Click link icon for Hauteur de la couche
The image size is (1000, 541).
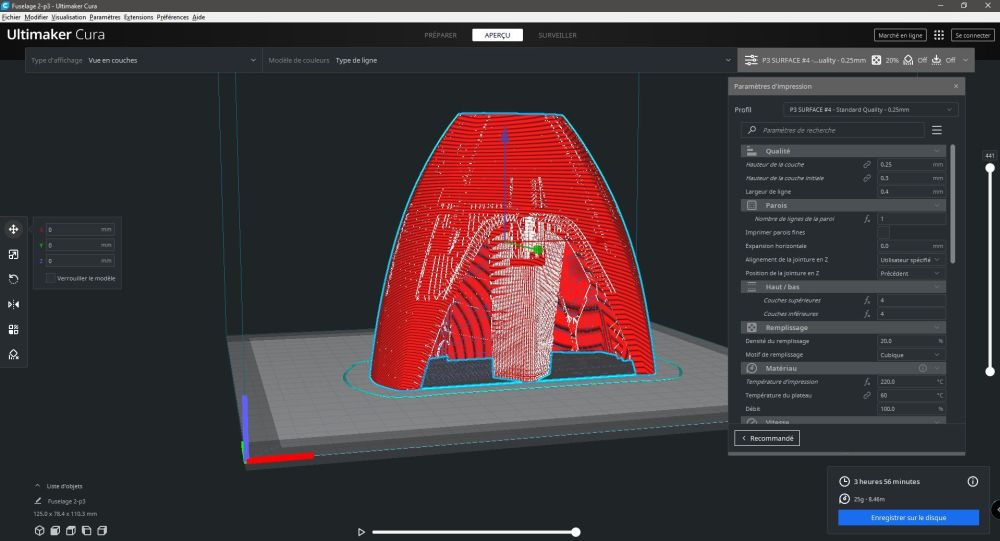867,165
